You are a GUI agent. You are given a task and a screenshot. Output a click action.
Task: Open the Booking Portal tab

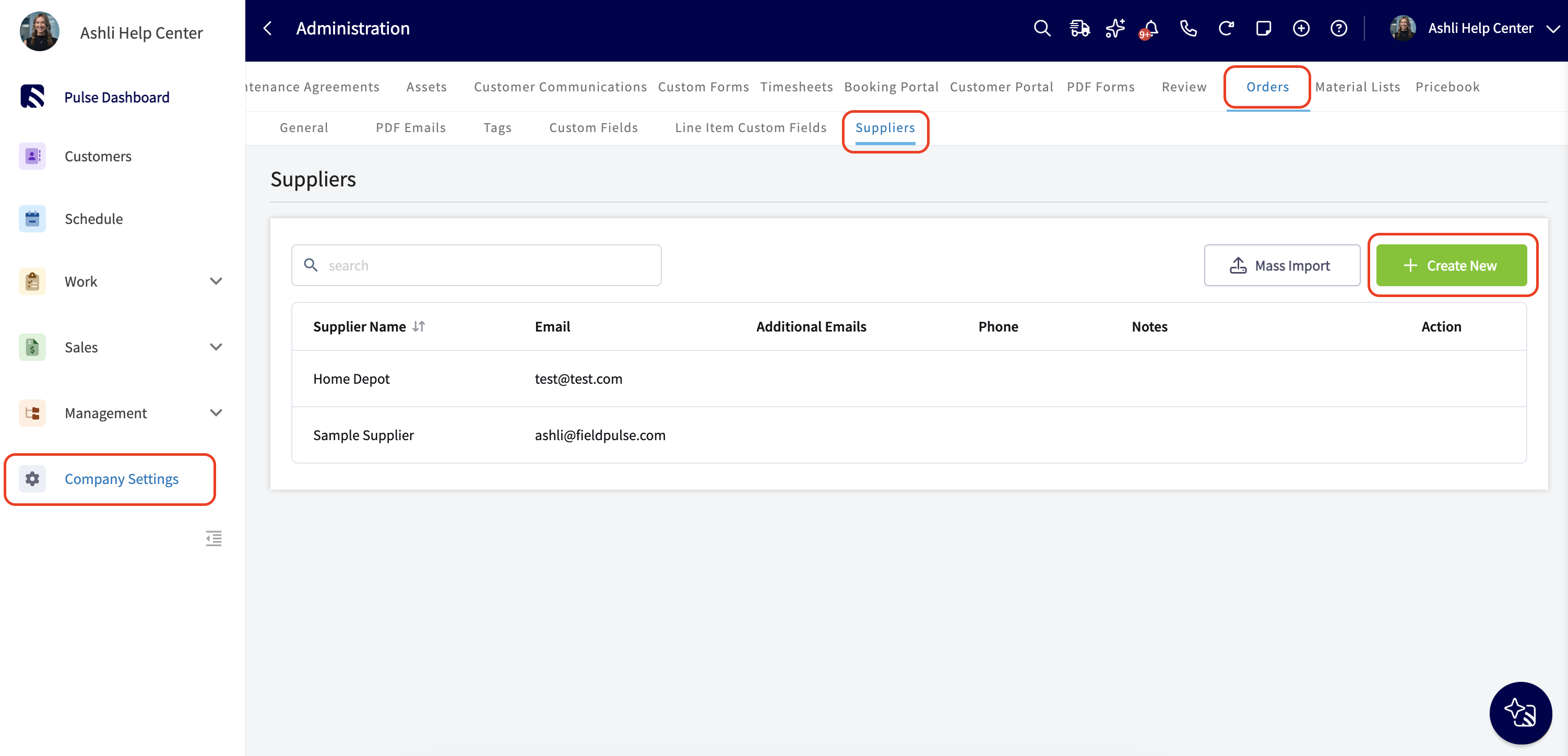point(891,87)
